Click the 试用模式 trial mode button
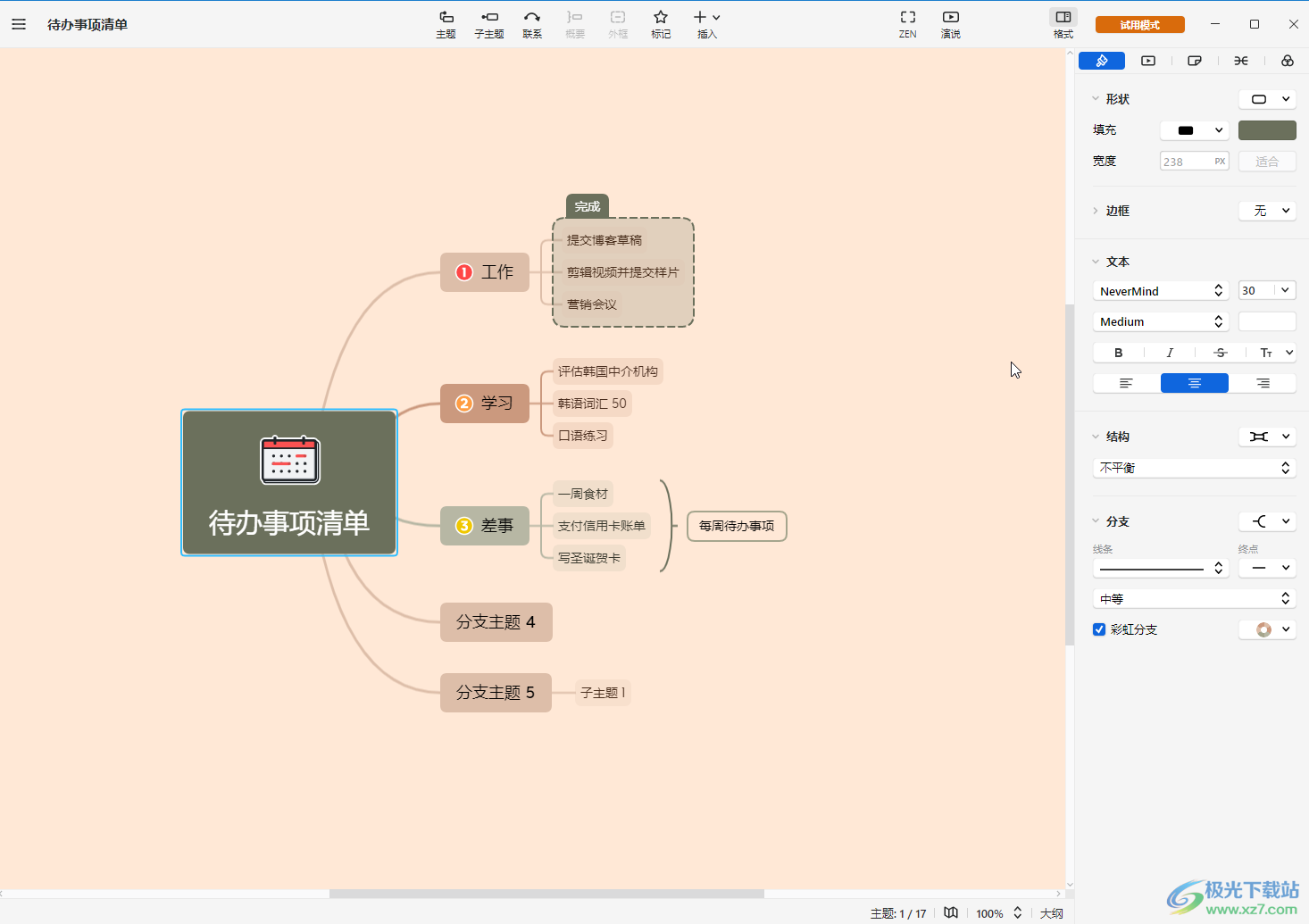 click(x=1140, y=25)
